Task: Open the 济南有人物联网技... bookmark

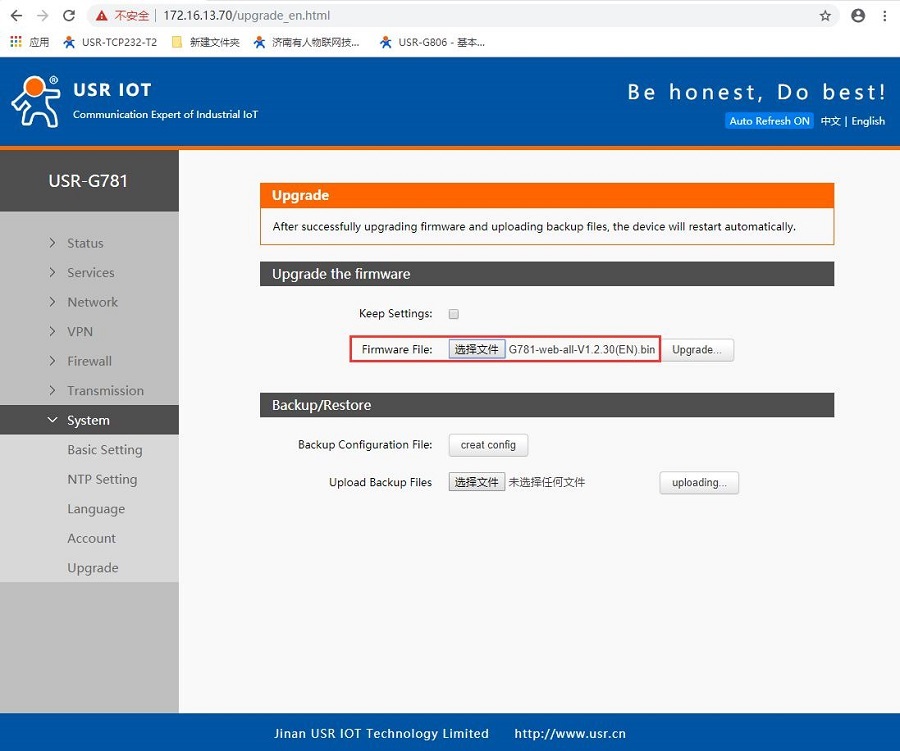Action: 307,42
